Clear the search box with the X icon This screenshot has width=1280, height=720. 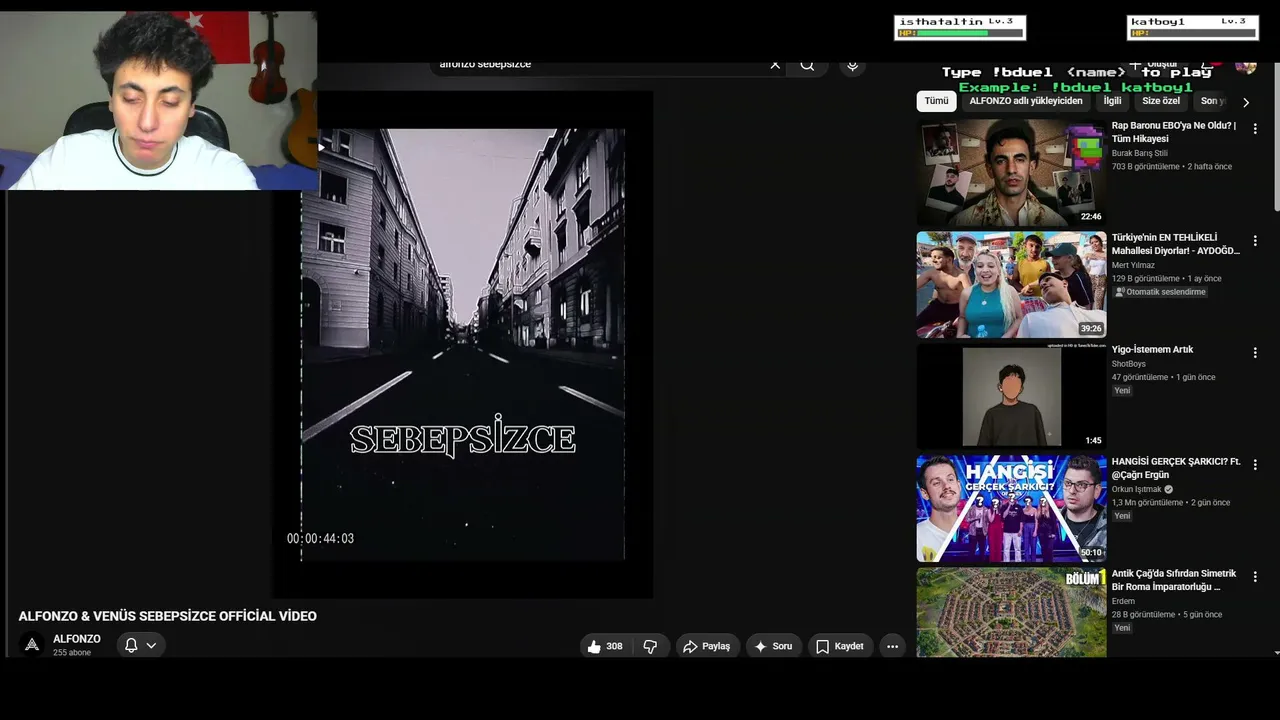(775, 65)
